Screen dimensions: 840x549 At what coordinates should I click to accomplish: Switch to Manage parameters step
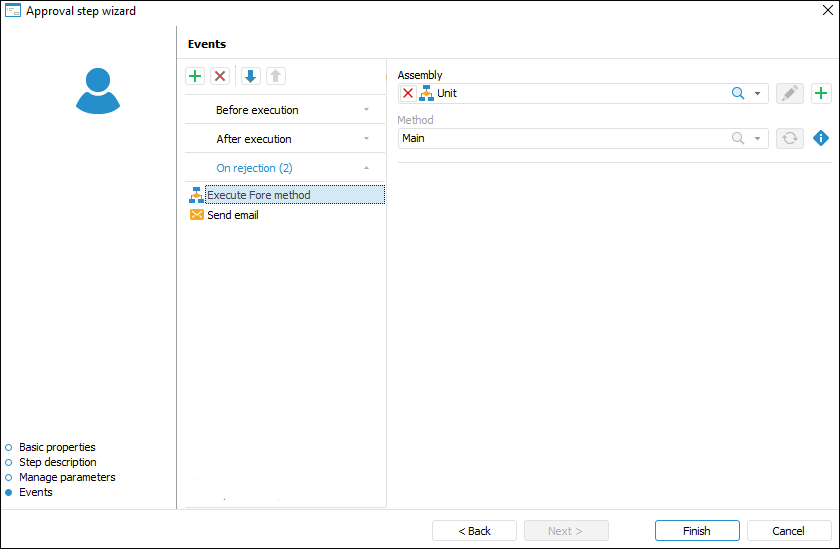click(67, 477)
